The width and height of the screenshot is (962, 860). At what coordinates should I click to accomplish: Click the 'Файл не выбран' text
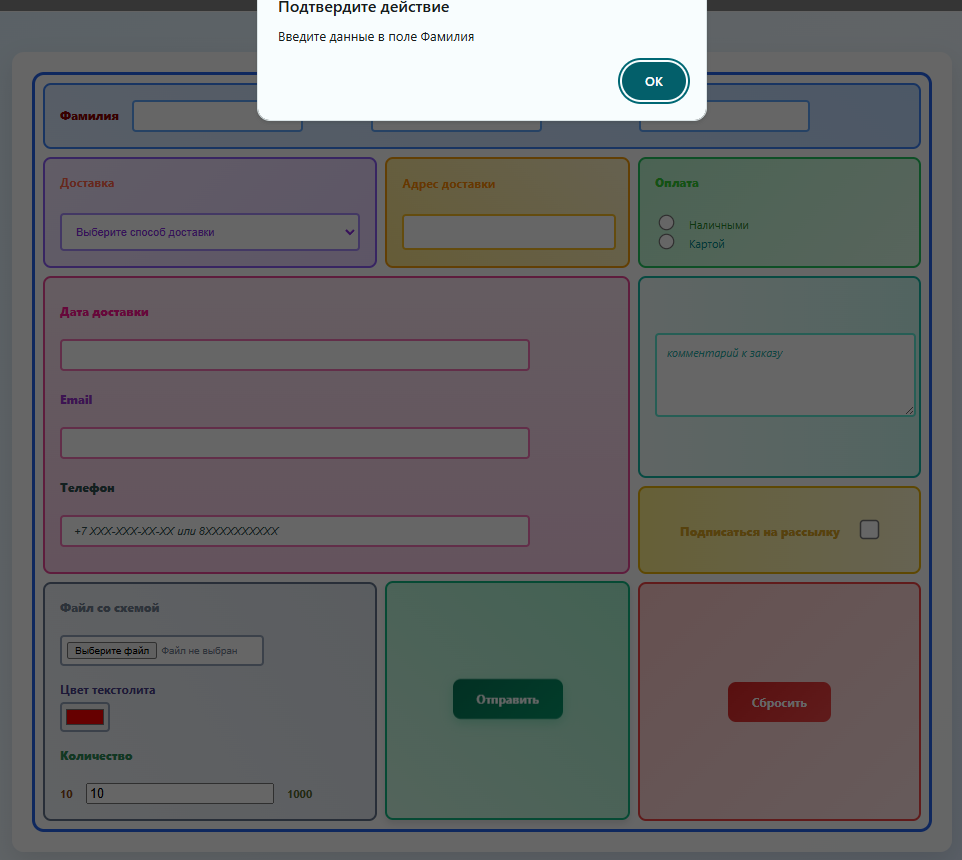[199, 651]
